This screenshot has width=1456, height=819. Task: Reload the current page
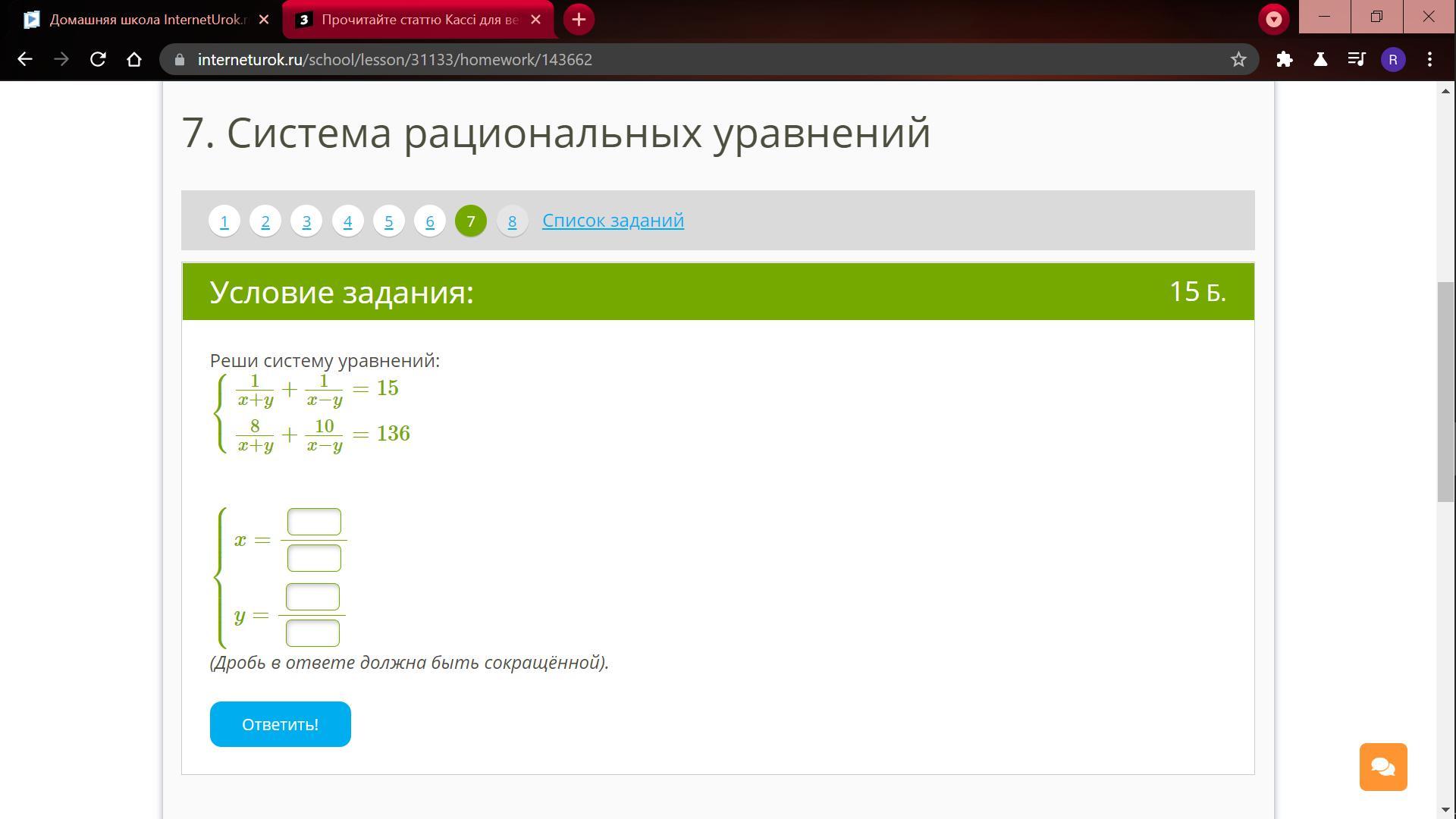click(x=98, y=59)
